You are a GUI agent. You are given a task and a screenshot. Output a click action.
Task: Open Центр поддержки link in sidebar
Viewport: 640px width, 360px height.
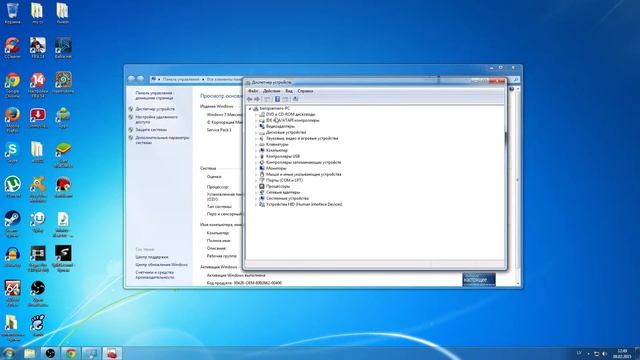(152, 258)
